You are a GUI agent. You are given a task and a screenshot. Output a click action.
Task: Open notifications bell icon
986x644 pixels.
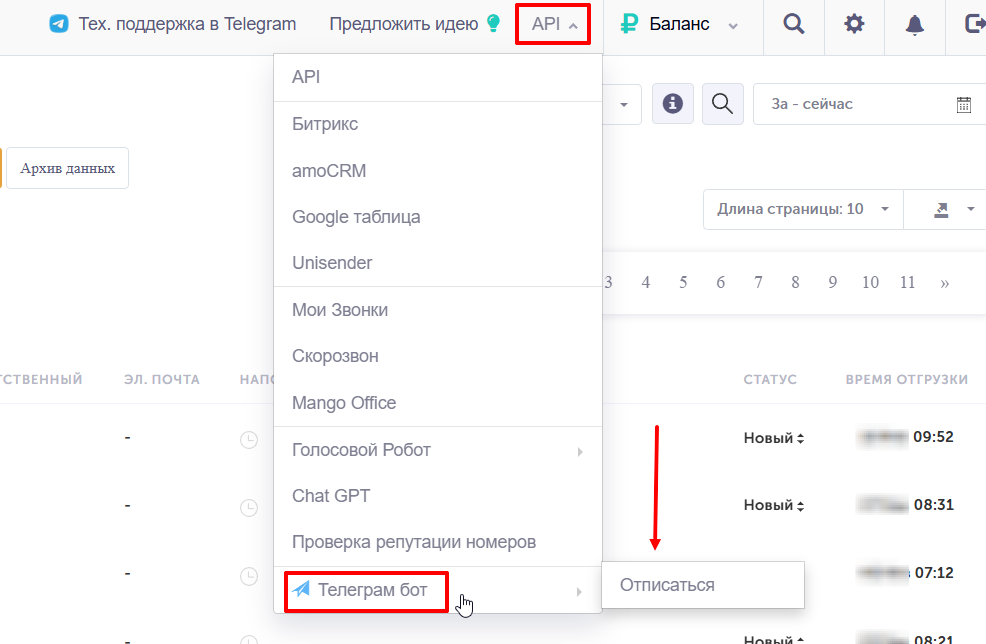[914, 25]
